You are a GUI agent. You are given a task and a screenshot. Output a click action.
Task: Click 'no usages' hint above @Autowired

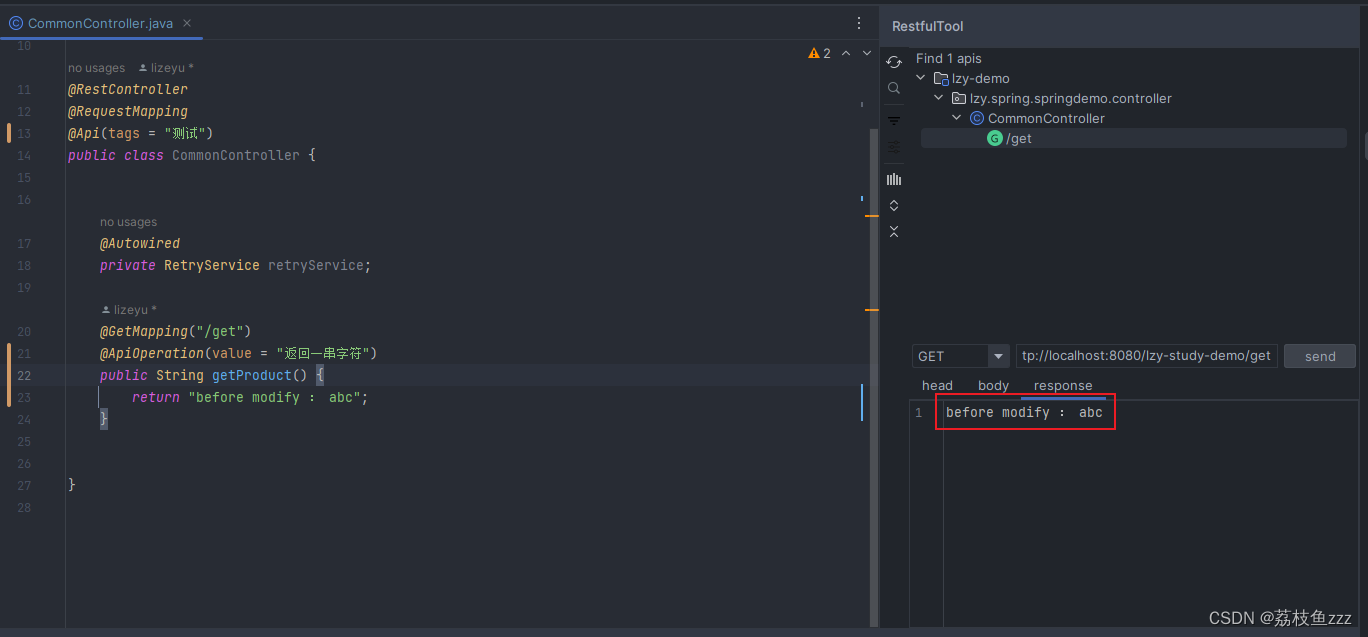(128, 222)
